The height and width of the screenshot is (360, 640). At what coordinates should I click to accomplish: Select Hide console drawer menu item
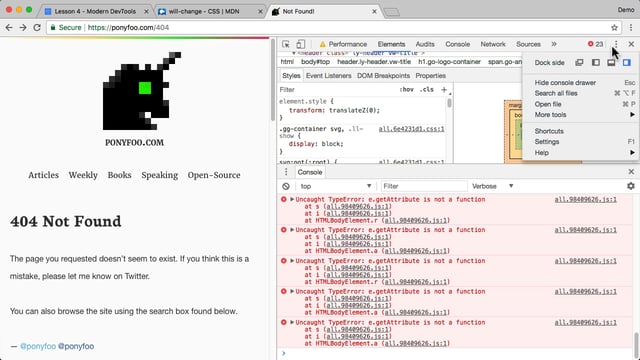point(581,82)
